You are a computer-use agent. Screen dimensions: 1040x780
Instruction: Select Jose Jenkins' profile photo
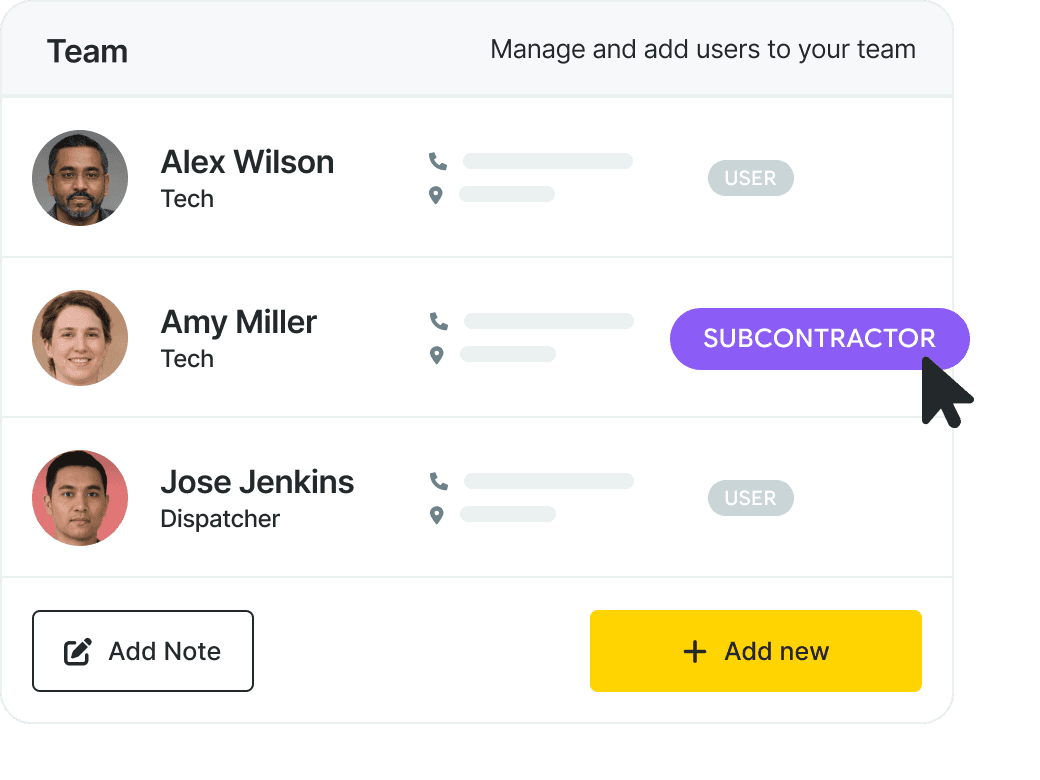80,497
